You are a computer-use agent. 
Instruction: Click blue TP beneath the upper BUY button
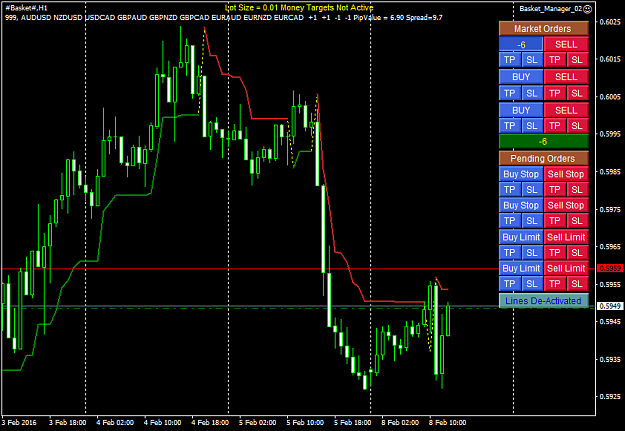pyautogui.click(x=509, y=93)
